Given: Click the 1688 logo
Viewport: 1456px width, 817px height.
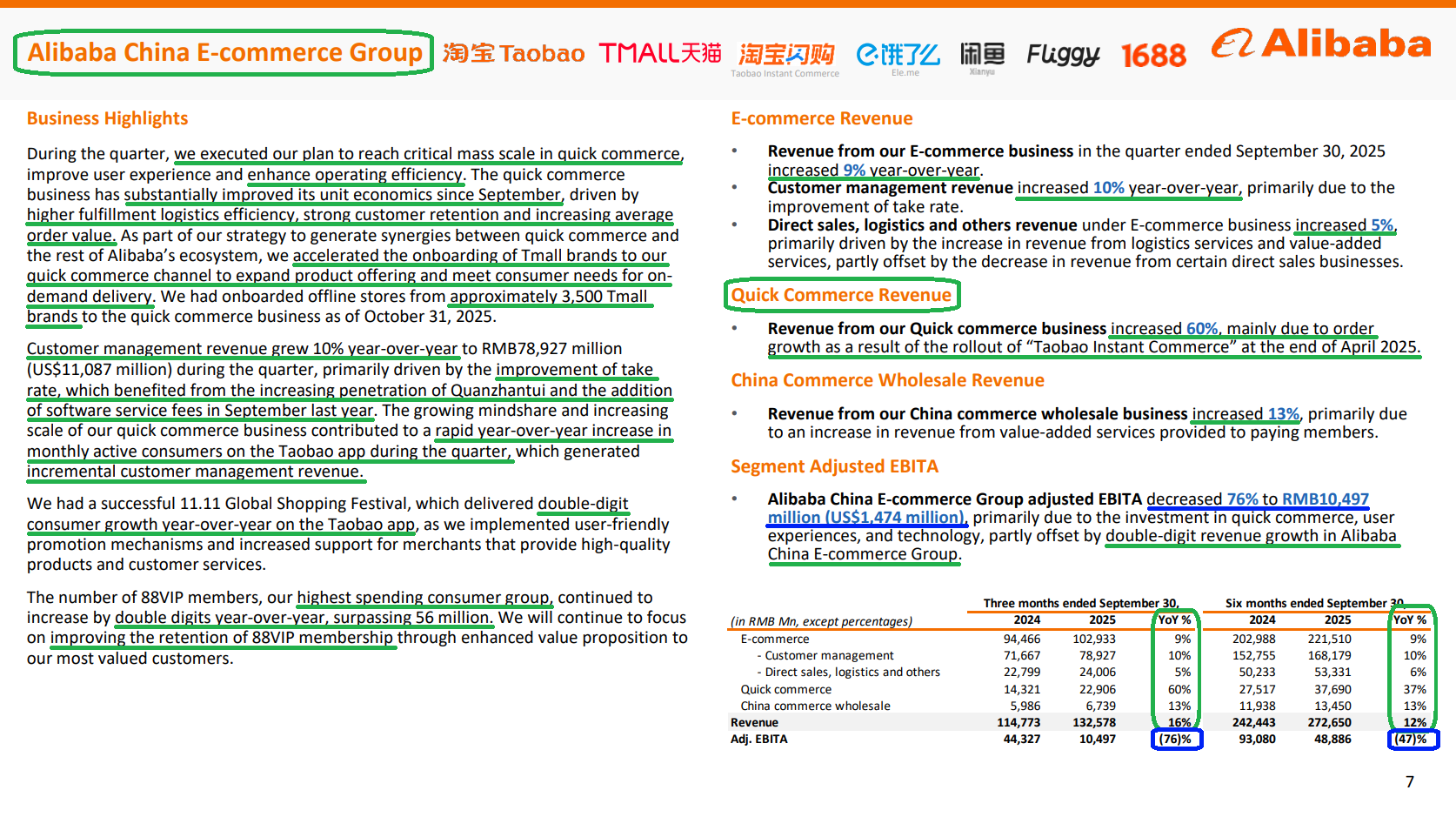Looking at the screenshot, I should 1153,56.
